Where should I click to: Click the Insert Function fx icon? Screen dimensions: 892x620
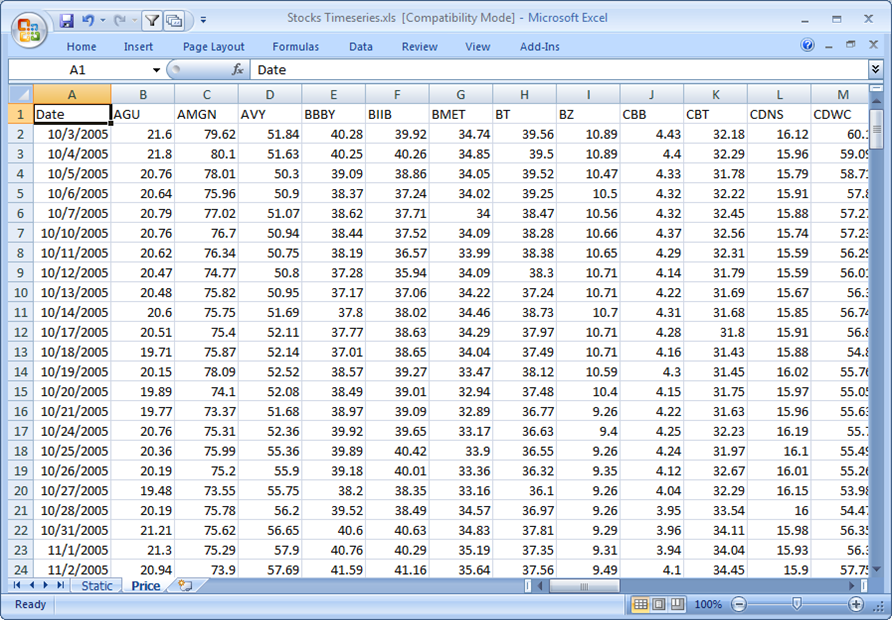tap(238, 70)
